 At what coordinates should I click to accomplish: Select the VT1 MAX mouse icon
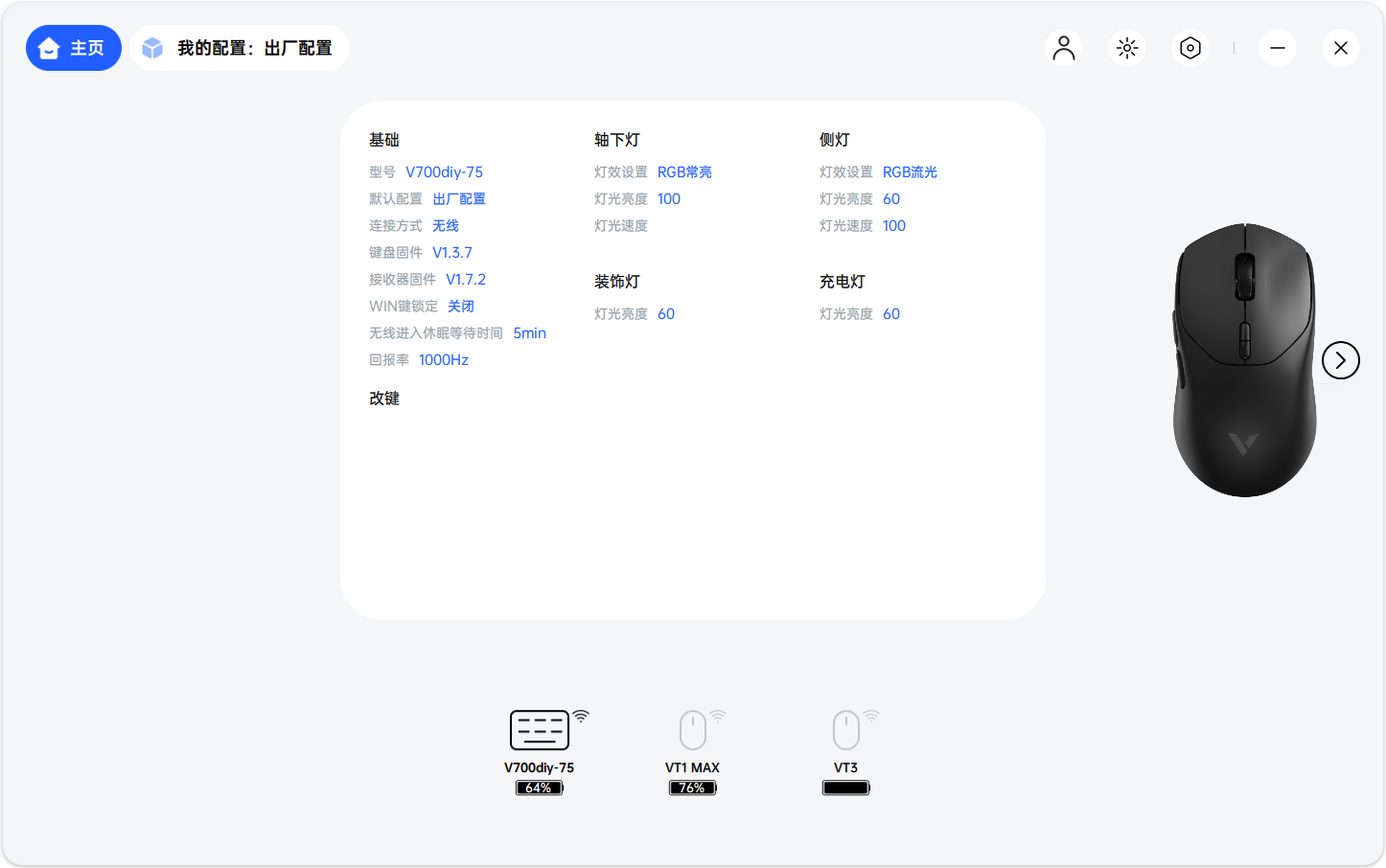pyautogui.click(x=693, y=730)
